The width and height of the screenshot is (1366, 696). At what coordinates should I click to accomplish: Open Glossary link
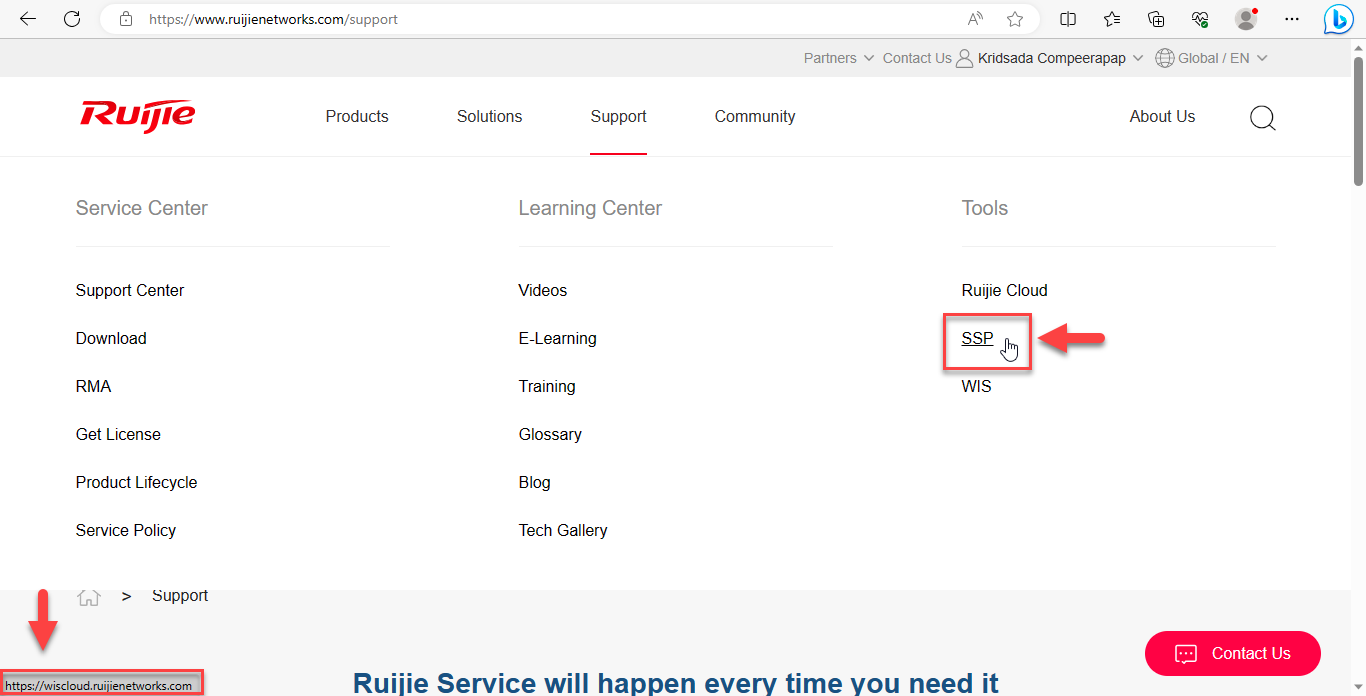[x=550, y=434]
